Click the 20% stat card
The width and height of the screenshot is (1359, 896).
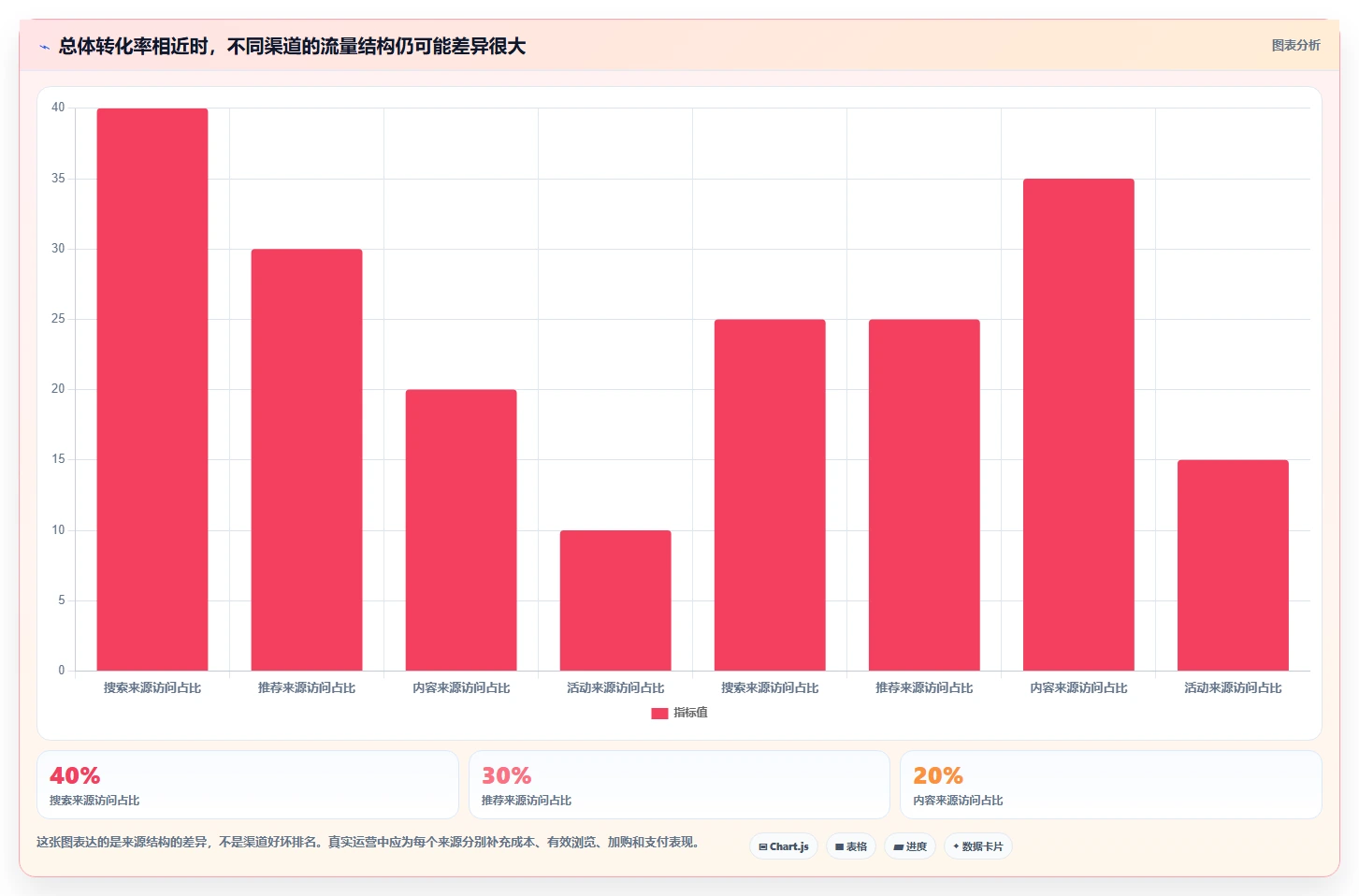tap(1111, 785)
